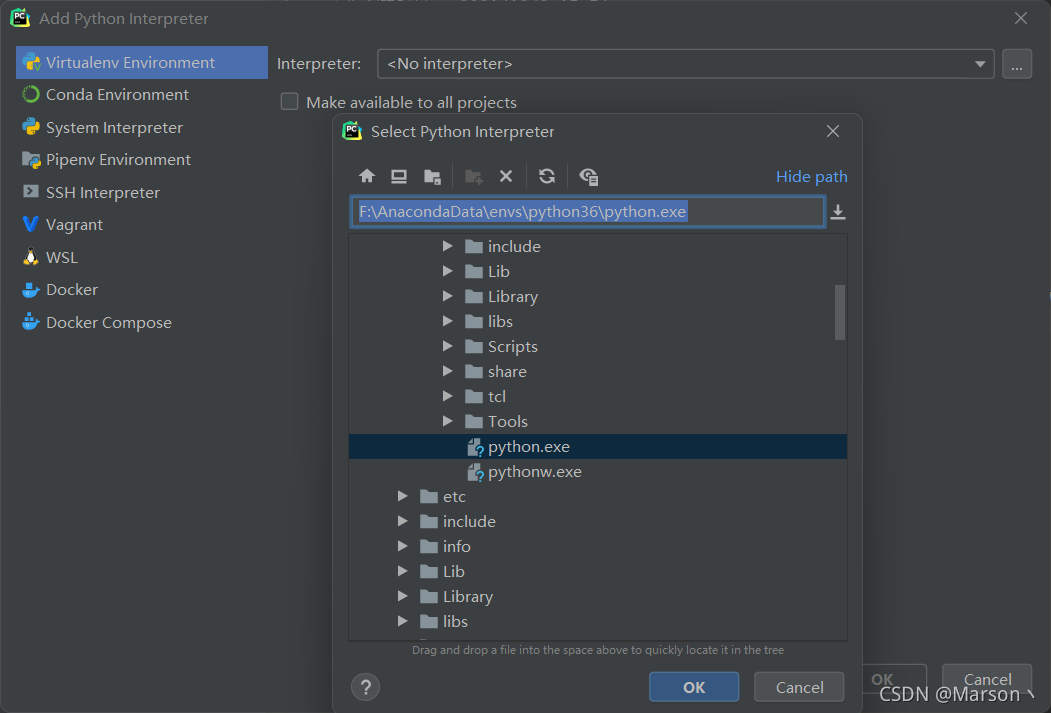Click the SSH Interpreter terminal icon
The height and width of the screenshot is (713, 1051).
coord(31,192)
